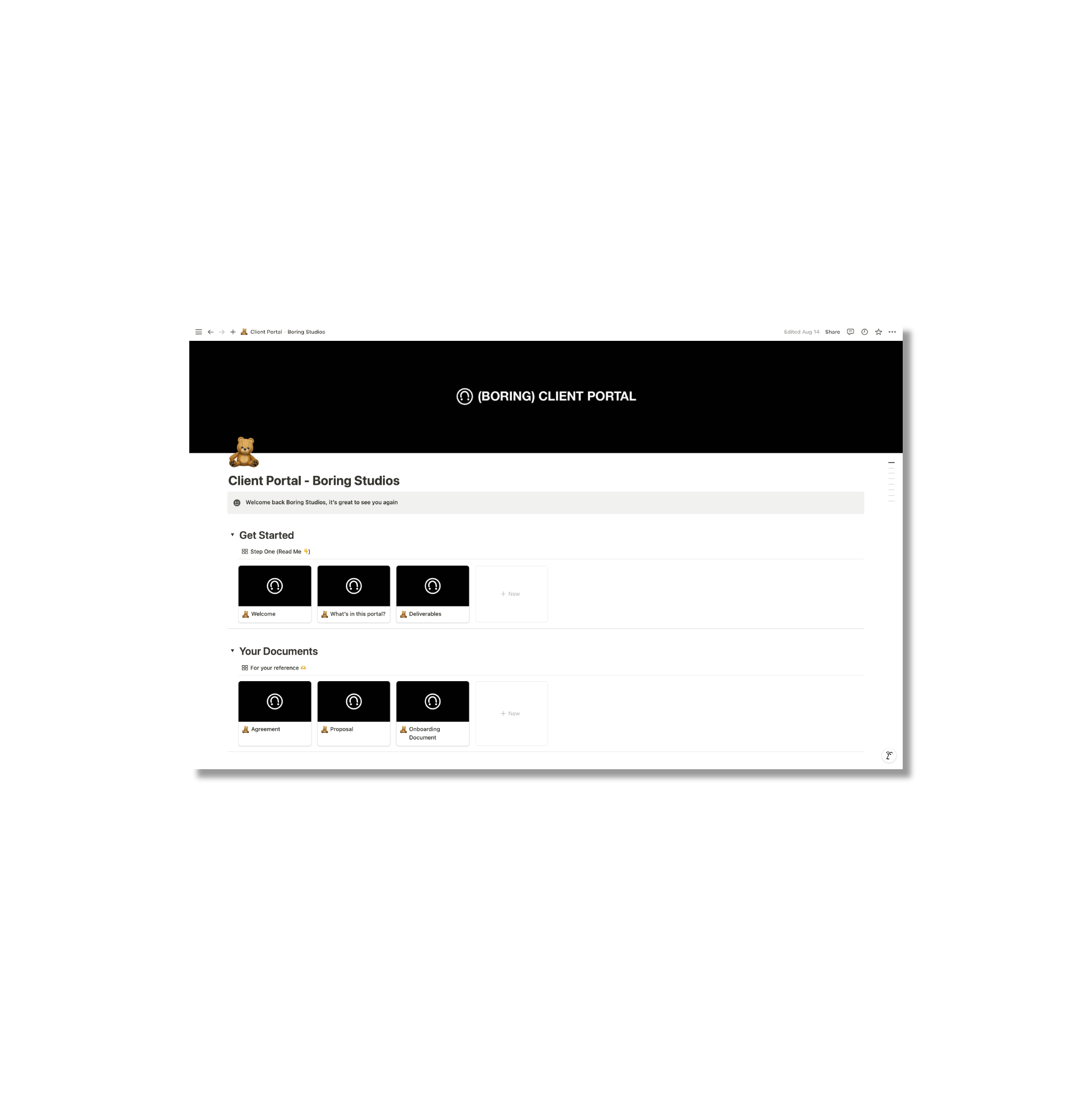Click the favorite star icon

(878, 331)
